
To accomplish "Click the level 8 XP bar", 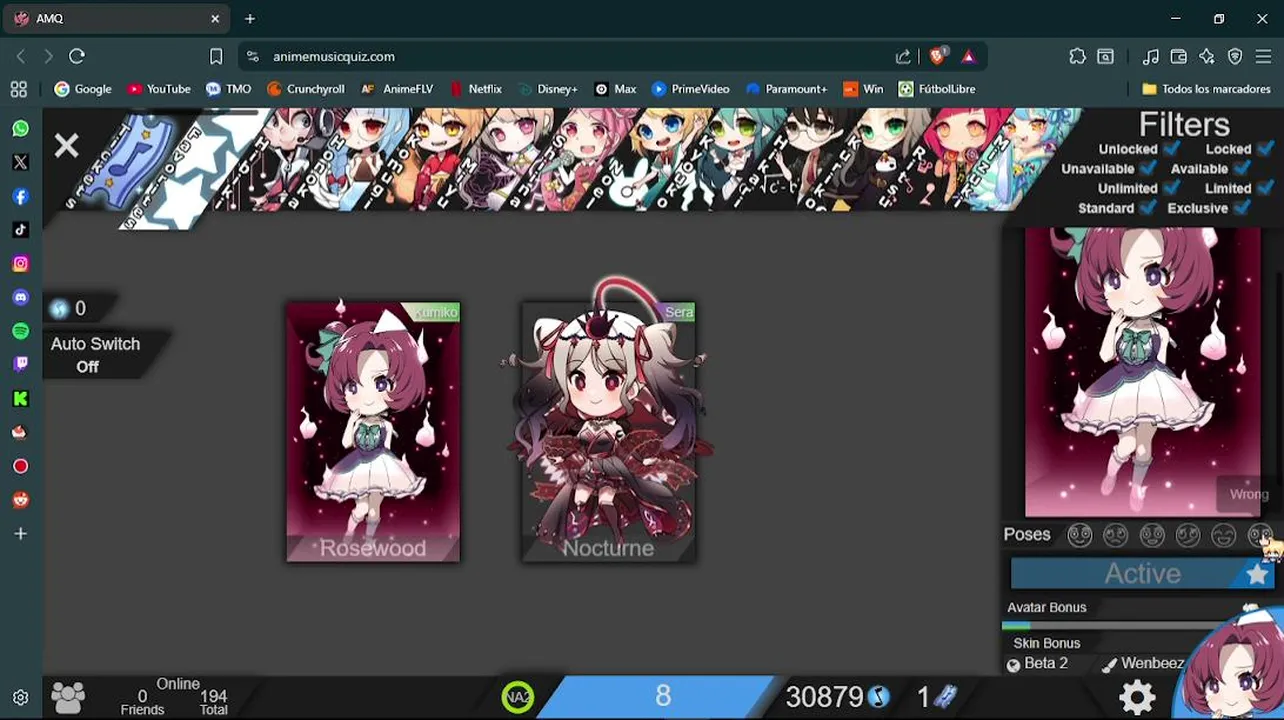I will point(662,697).
